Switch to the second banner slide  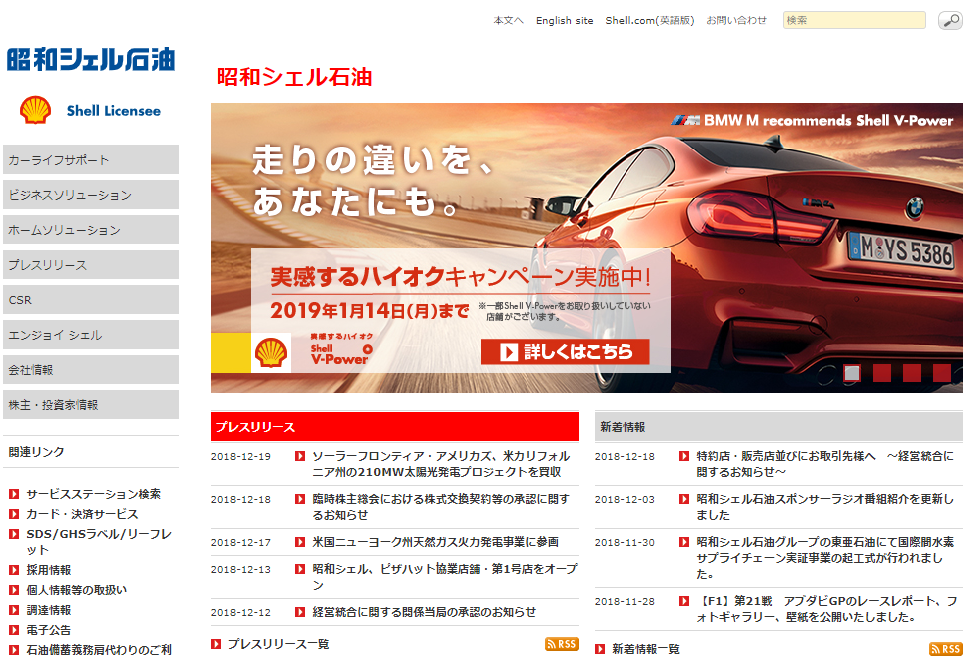click(882, 373)
